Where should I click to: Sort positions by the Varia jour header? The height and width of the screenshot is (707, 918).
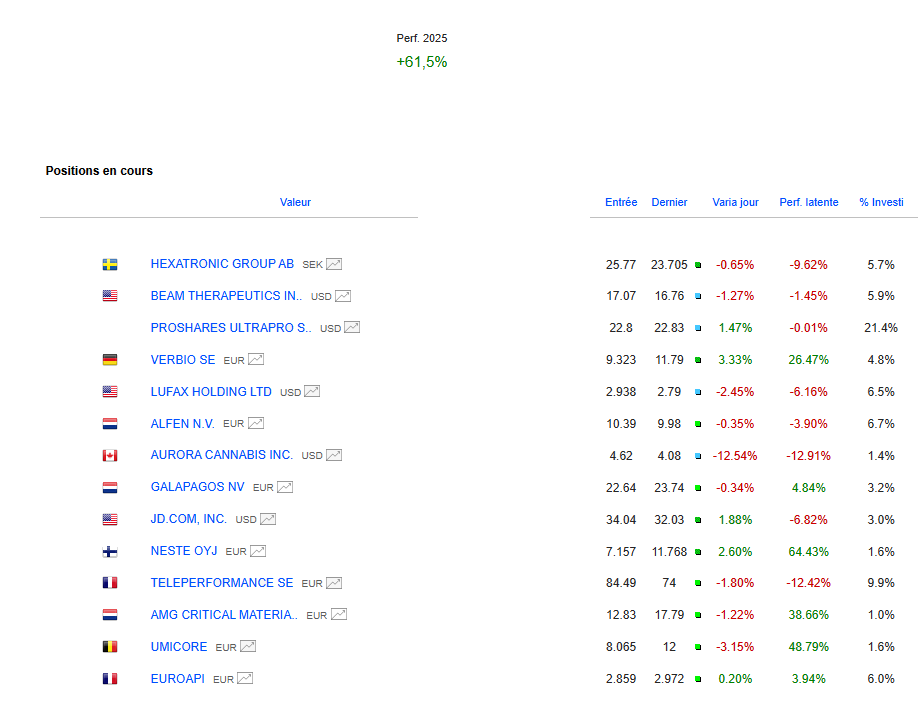[x=735, y=203]
